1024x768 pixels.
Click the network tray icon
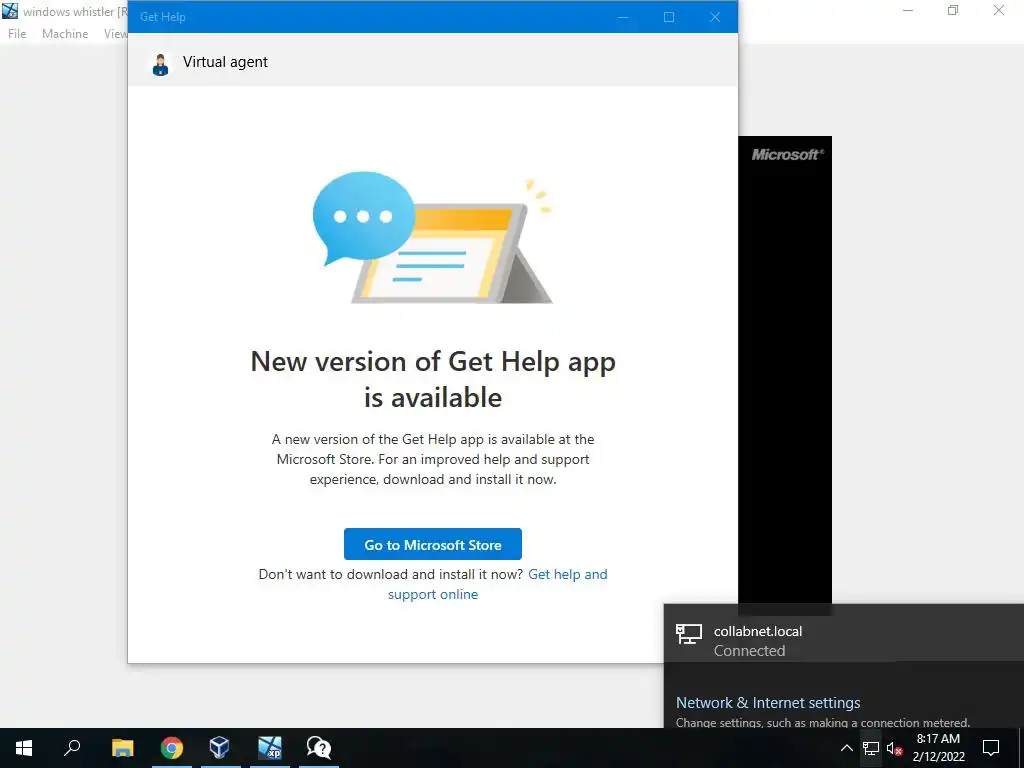click(871, 748)
